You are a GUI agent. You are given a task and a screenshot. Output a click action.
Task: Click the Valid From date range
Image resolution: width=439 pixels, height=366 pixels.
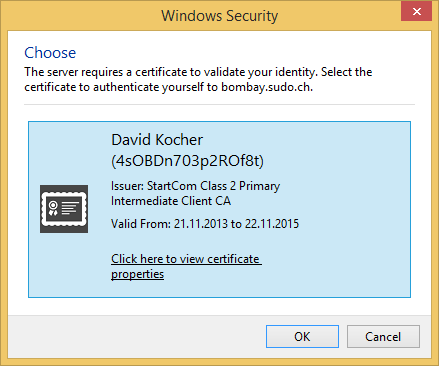[x=205, y=224]
